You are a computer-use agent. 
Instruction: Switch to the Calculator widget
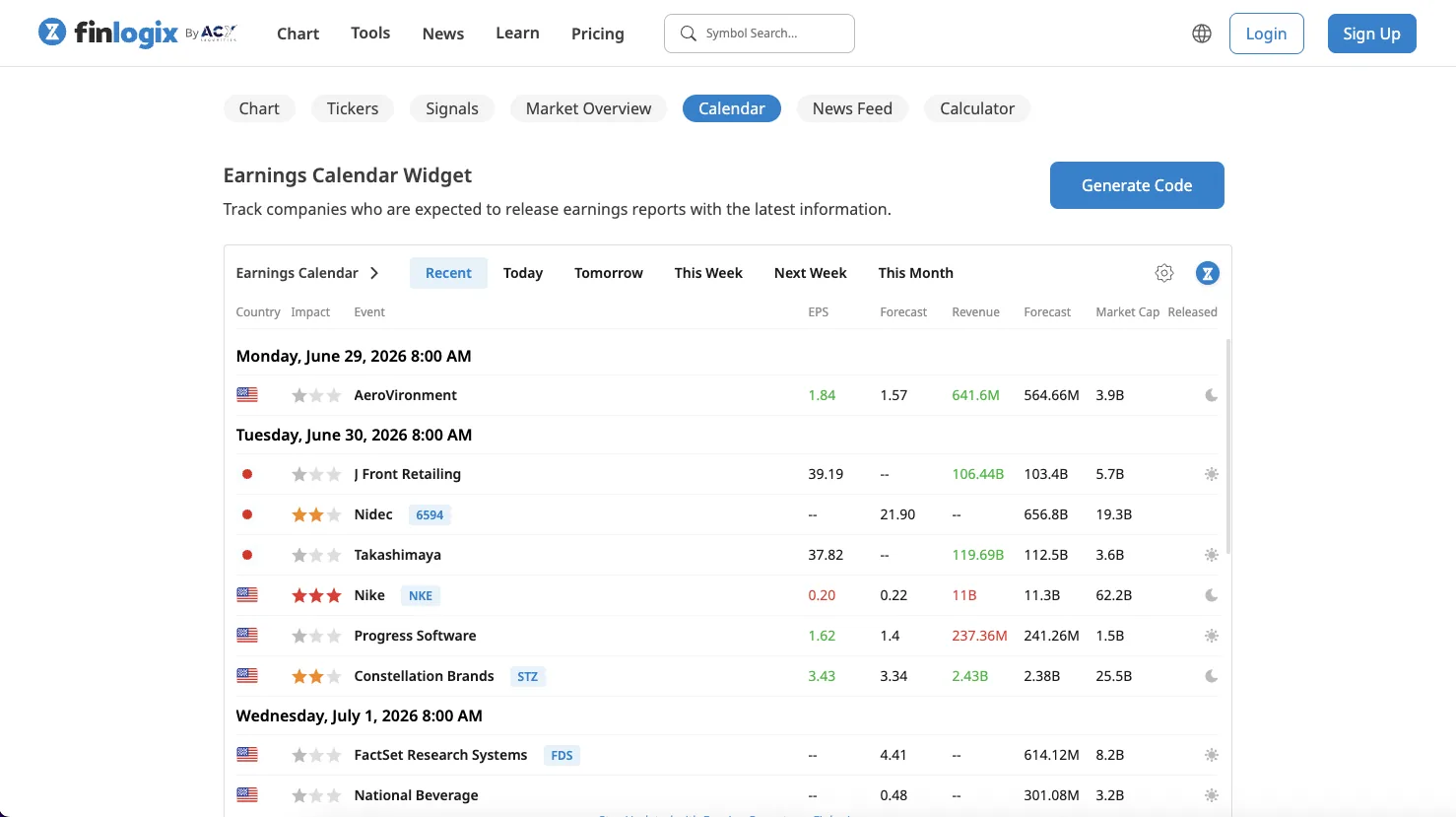(x=977, y=108)
